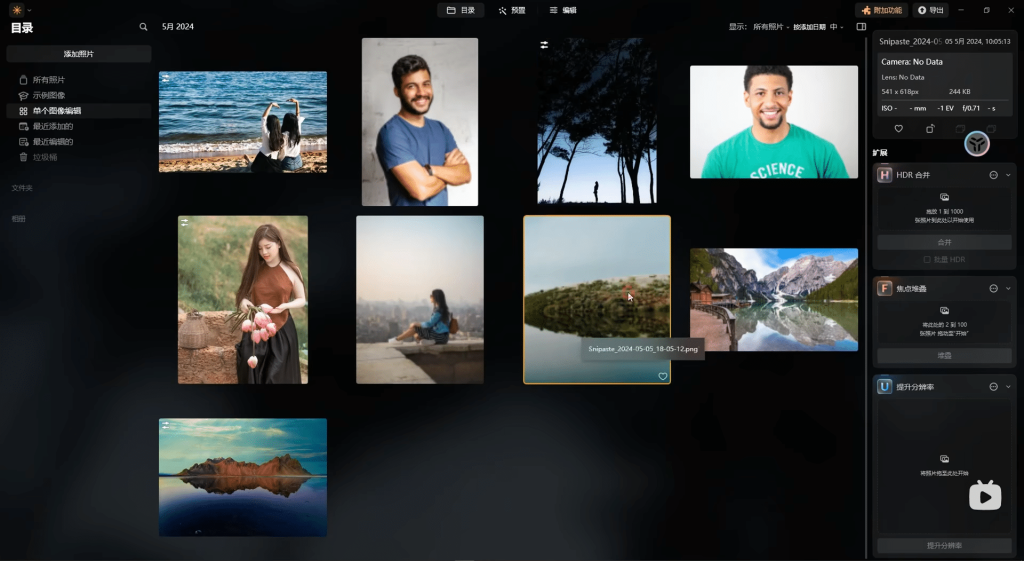Collapse the 提升分辨率 panel chevron
The width and height of the screenshot is (1024, 561).
(1008, 387)
